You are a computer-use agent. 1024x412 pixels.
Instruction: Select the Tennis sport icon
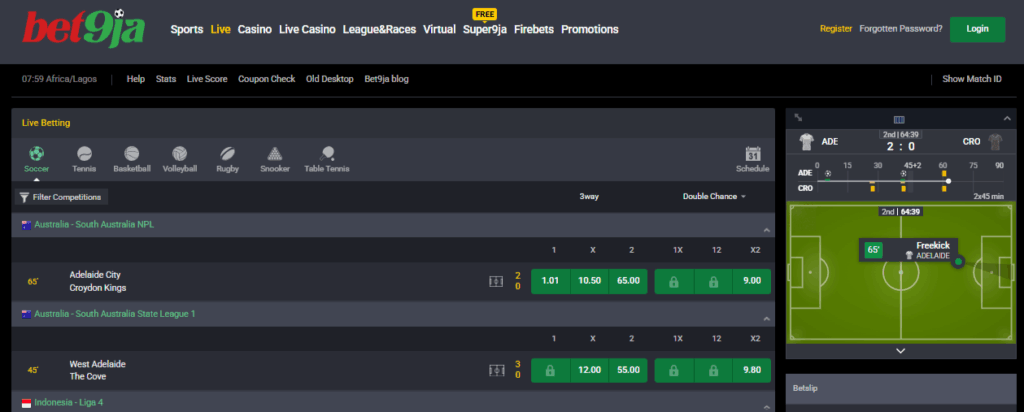84,154
